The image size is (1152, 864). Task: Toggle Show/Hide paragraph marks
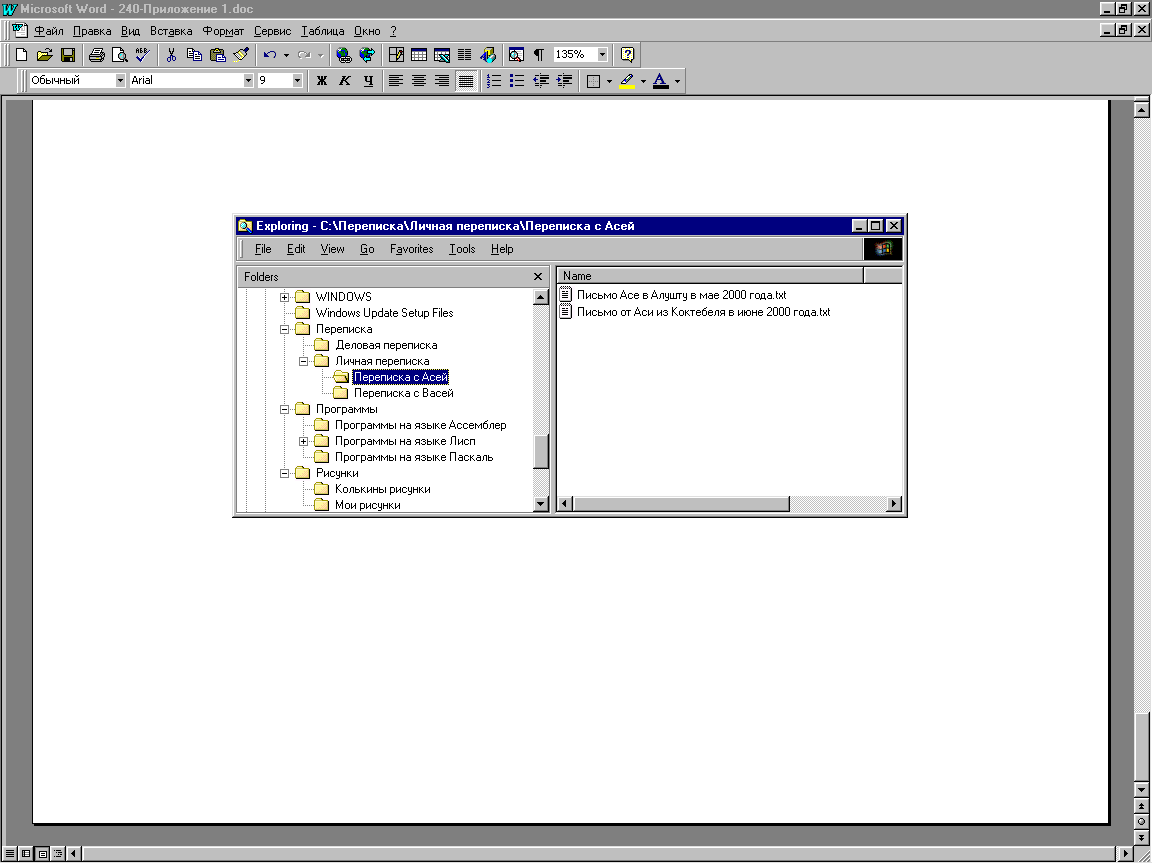[x=539, y=54]
